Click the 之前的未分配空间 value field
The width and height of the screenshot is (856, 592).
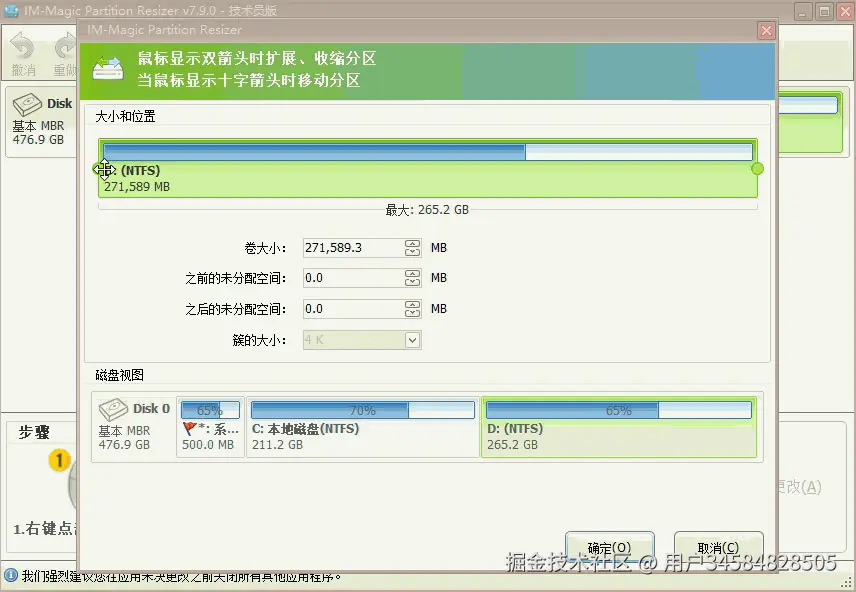(353, 278)
